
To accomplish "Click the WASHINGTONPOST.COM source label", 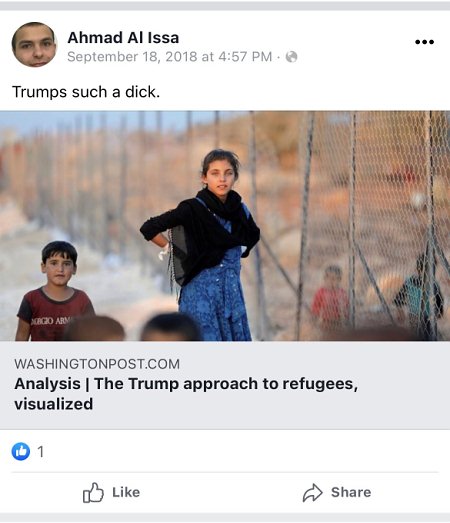I will 97,364.
